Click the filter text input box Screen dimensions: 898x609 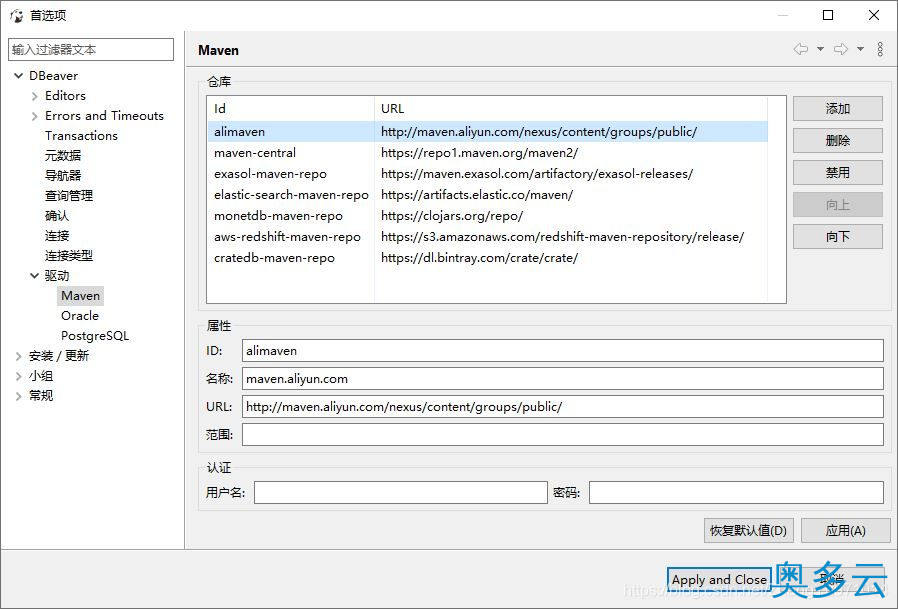(x=91, y=49)
